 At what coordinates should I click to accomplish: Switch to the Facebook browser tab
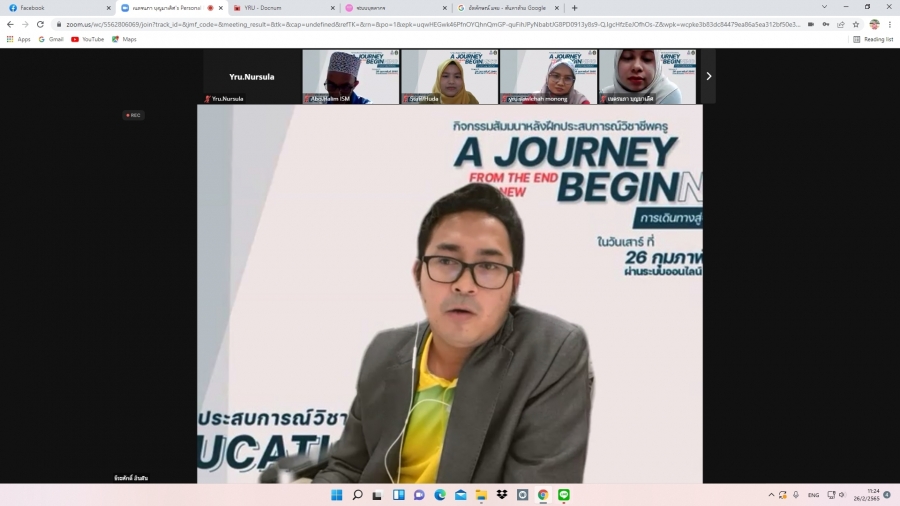click(x=55, y=8)
